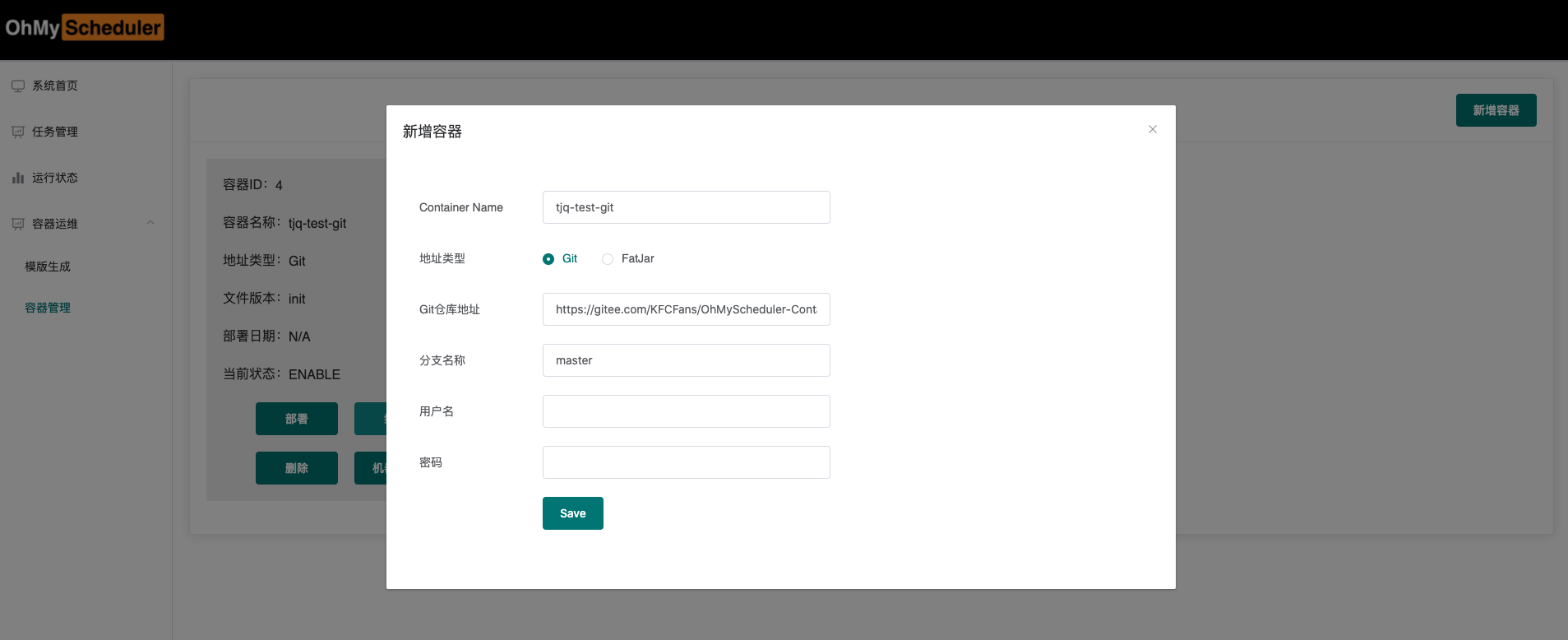Select the Git address type radio

(x=548, y=259)
